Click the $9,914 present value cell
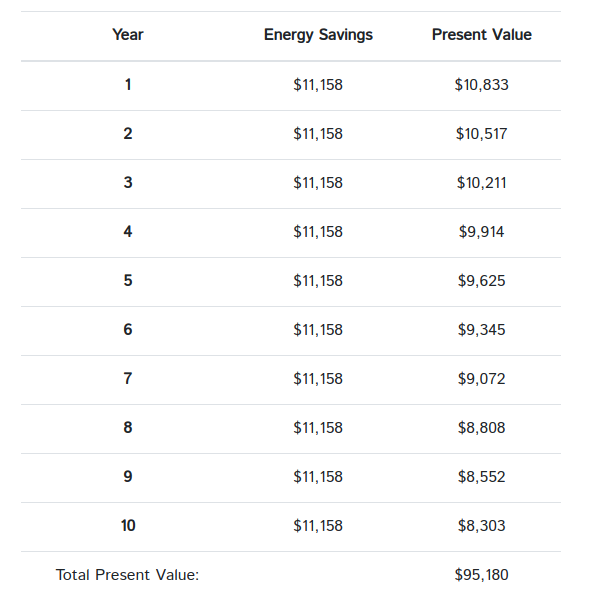 [x=482, y=232]
